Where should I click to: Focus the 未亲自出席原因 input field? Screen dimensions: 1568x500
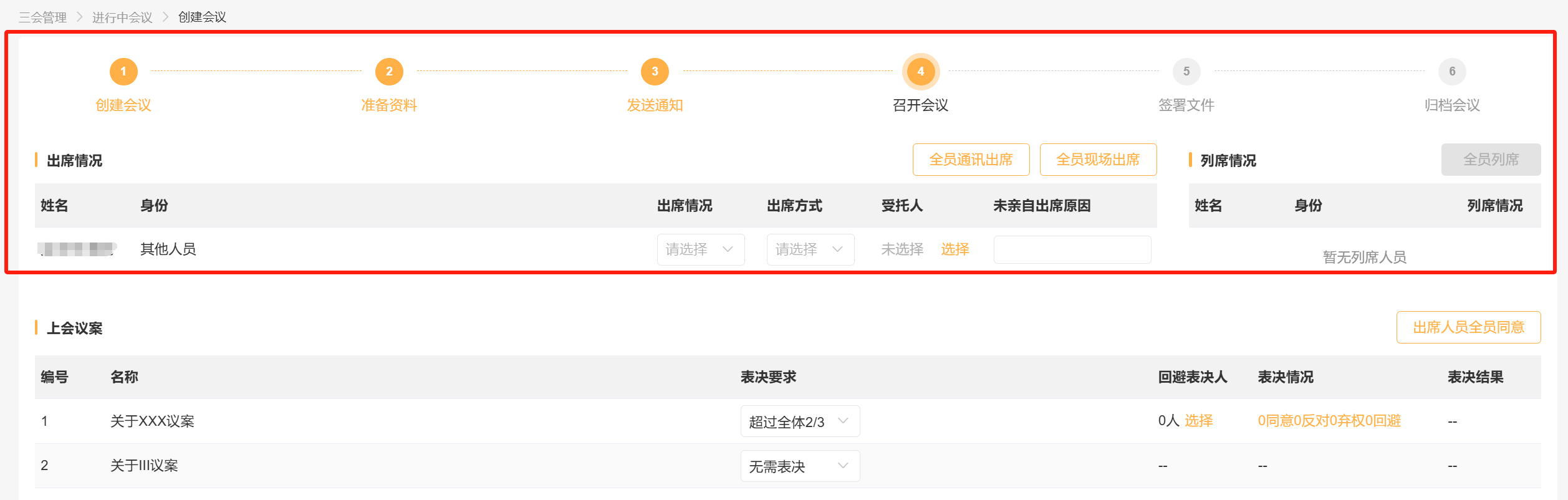[x=1072, y=249]
